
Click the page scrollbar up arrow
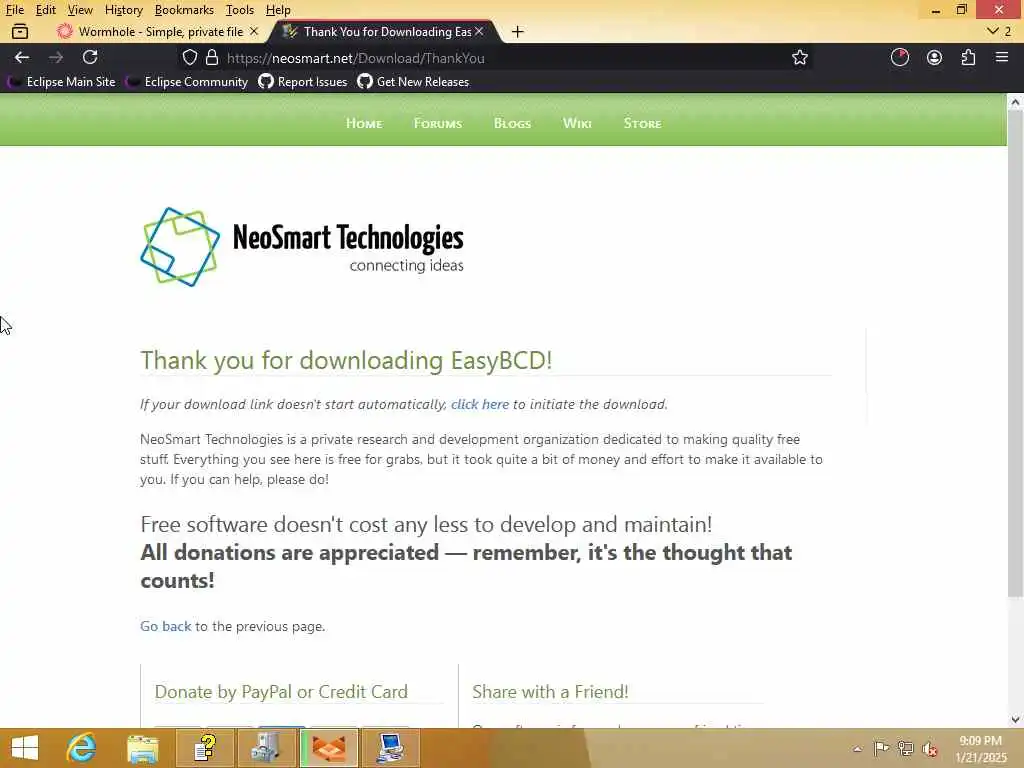coord(1015,101)
